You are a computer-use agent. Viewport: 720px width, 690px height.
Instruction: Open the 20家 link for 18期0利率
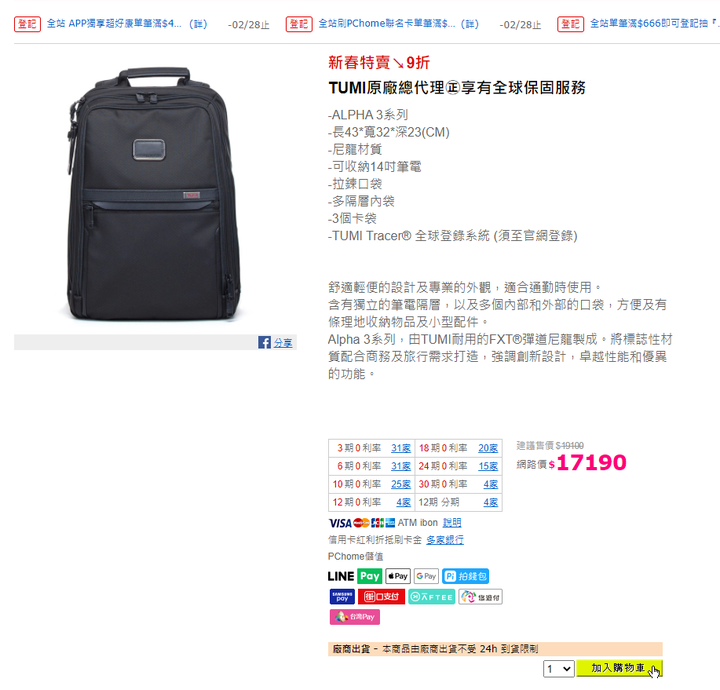tap(488, 448)
